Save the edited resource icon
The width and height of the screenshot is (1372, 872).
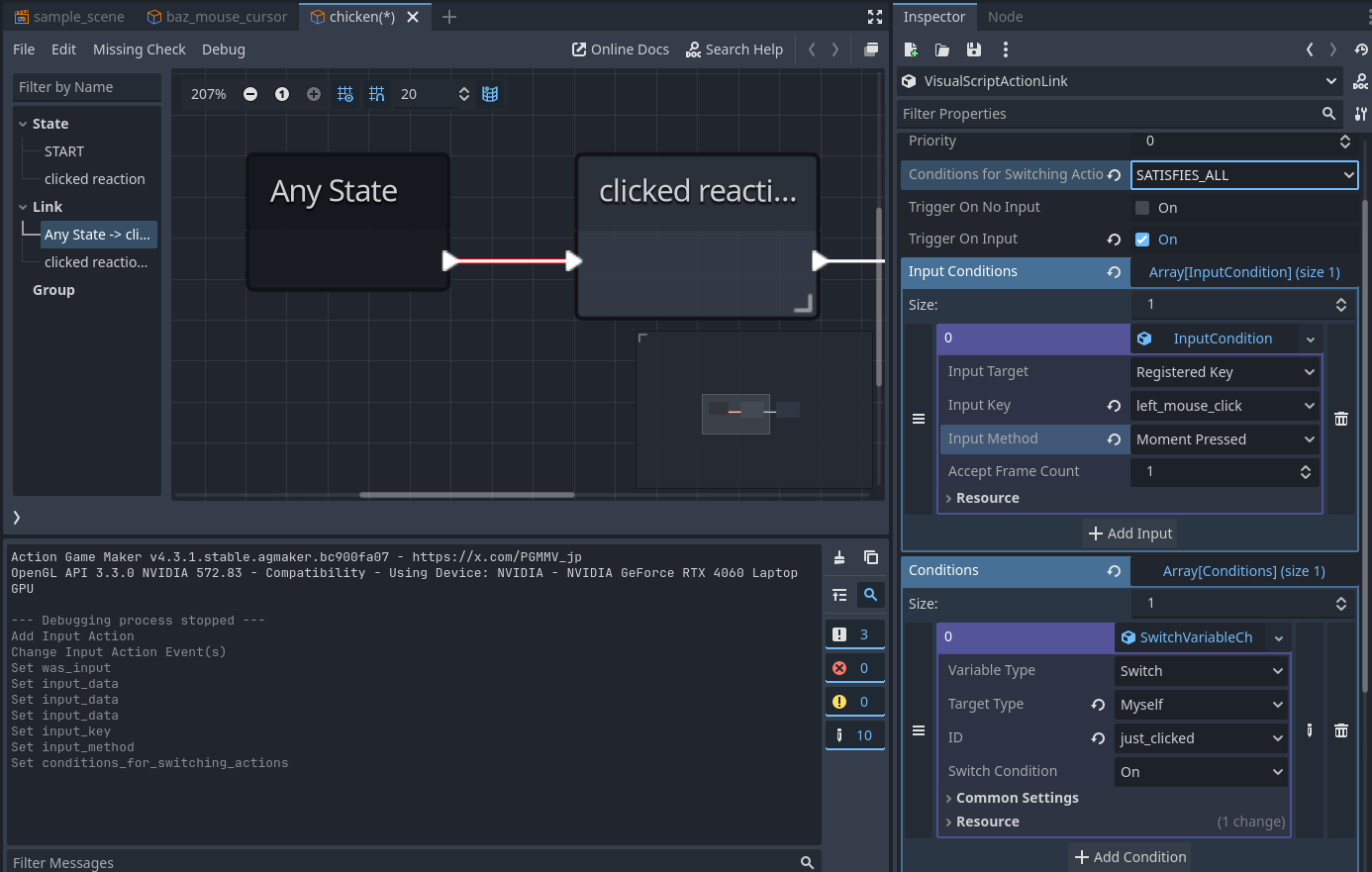pyautogui.click(x=974, y=49)
